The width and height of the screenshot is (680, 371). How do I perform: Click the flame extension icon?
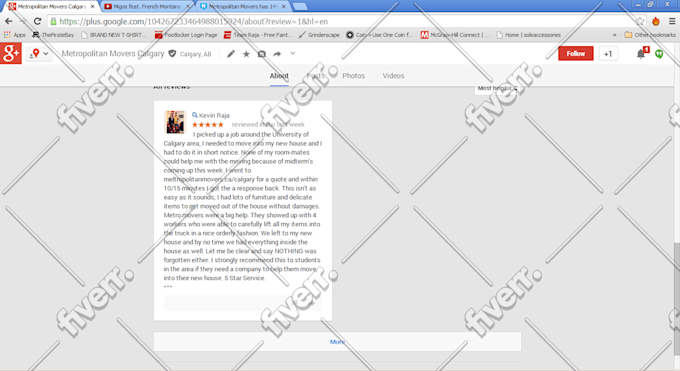pos(656,21)
